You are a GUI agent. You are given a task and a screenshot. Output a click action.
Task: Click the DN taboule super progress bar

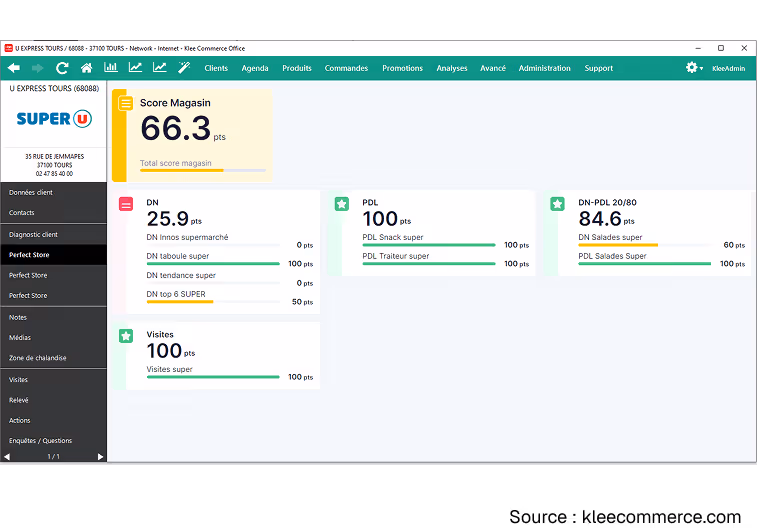213,264
